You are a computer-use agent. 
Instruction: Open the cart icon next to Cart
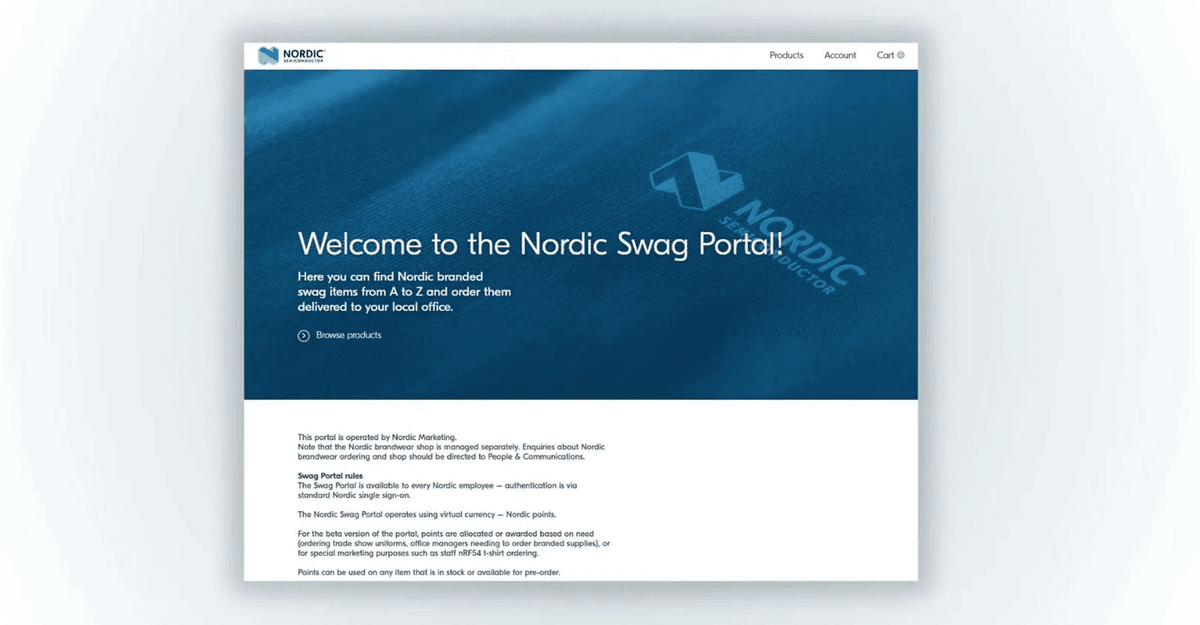pos(901,56)
